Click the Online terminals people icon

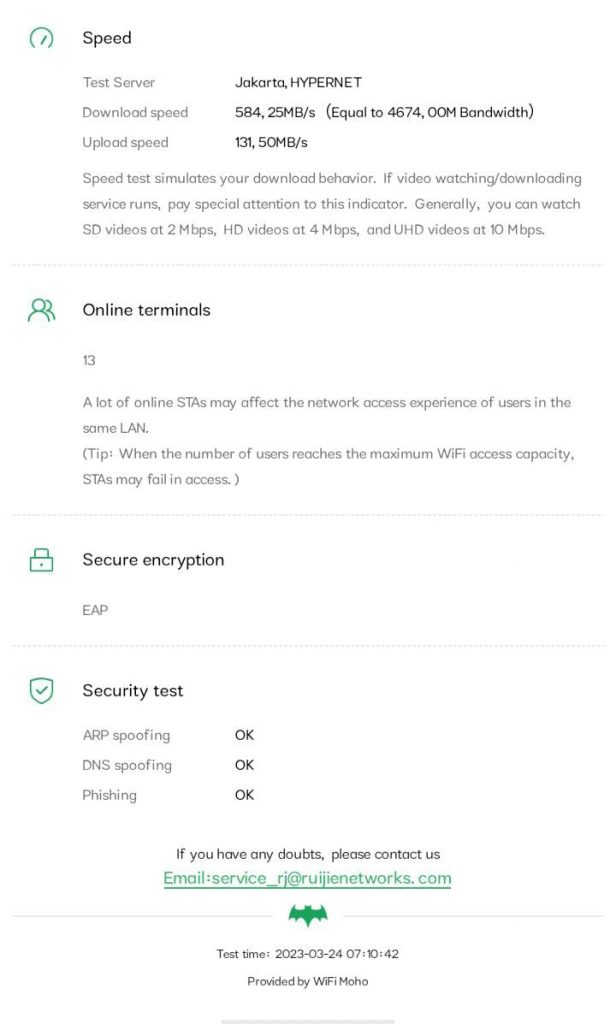[x=41, y=310]
